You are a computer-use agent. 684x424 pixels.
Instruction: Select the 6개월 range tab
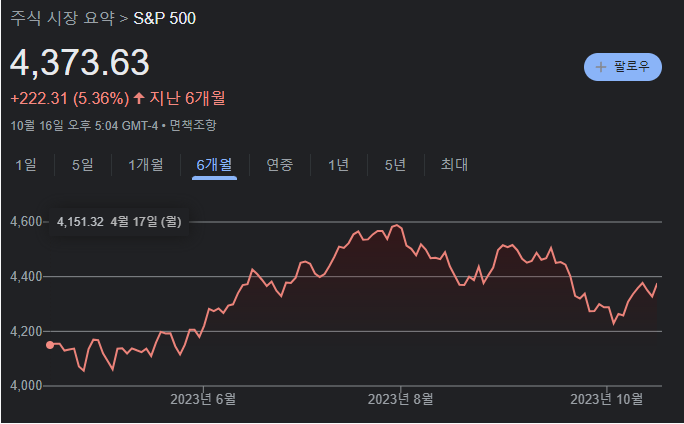click(x=214, y=165)
